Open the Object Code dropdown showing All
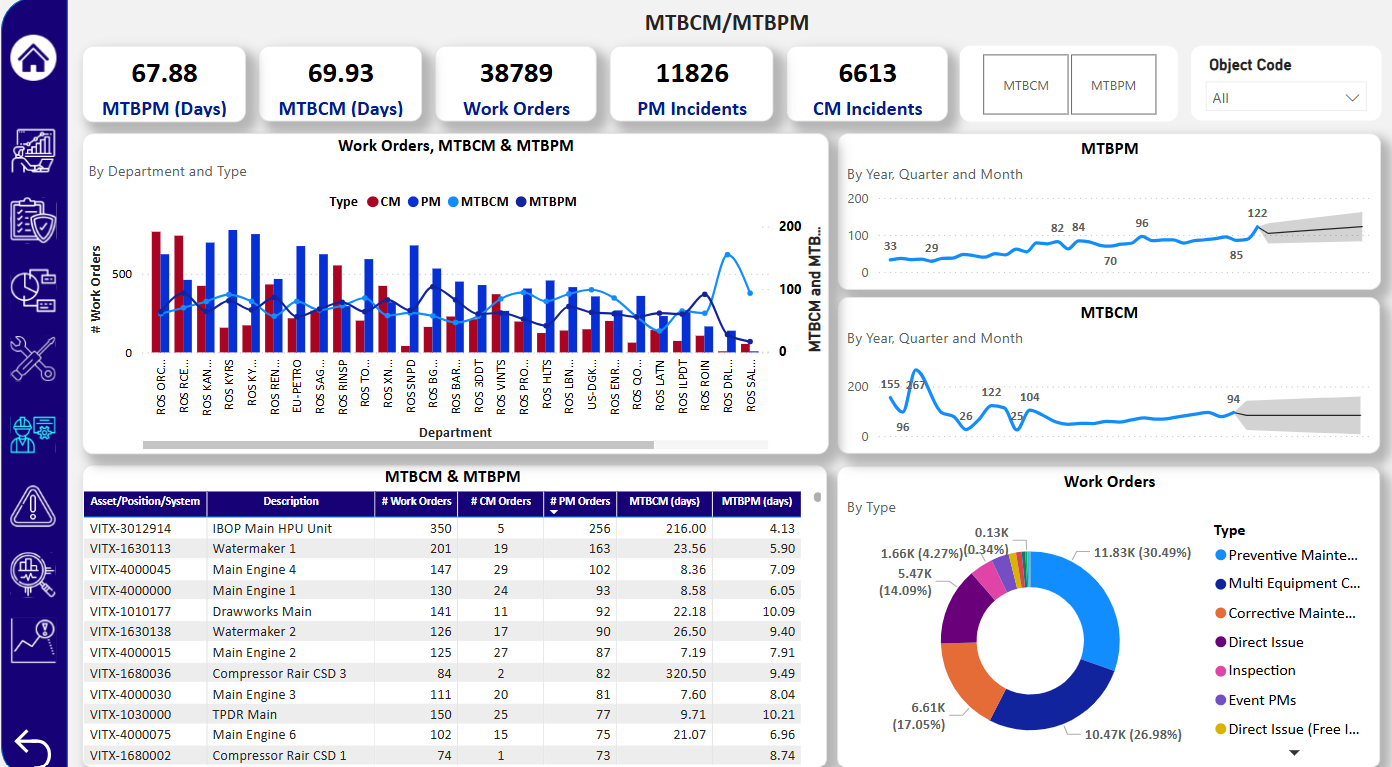The height and width of the screenshot is (767, 1392). point(1286,96)
